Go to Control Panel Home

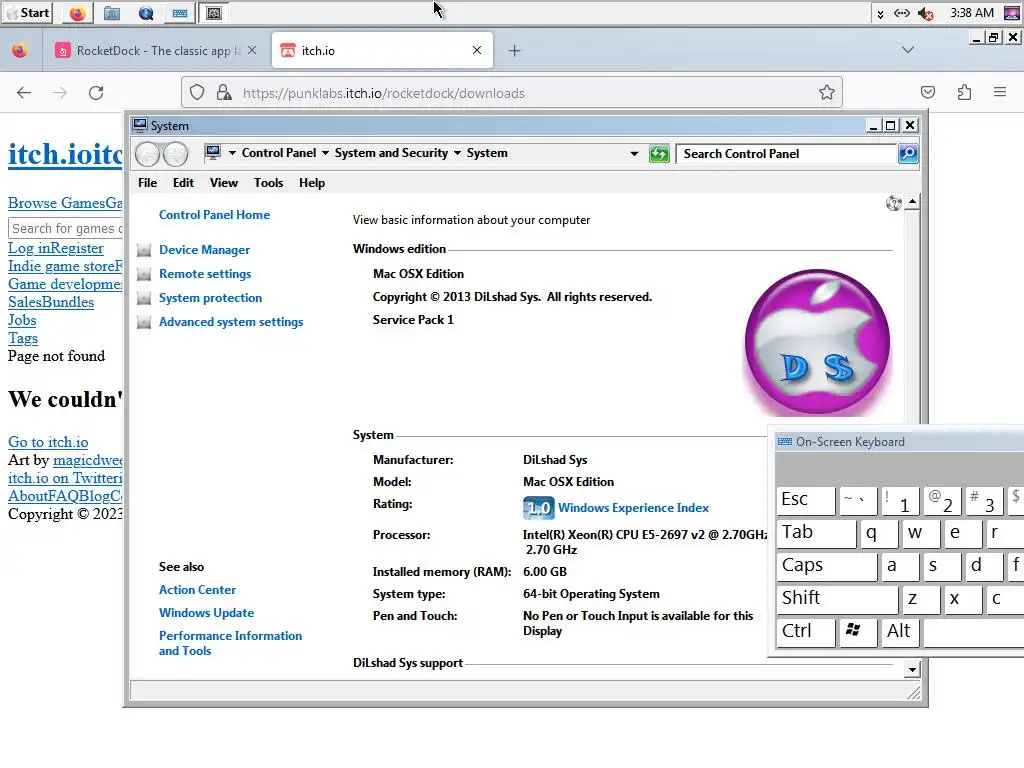214,215
